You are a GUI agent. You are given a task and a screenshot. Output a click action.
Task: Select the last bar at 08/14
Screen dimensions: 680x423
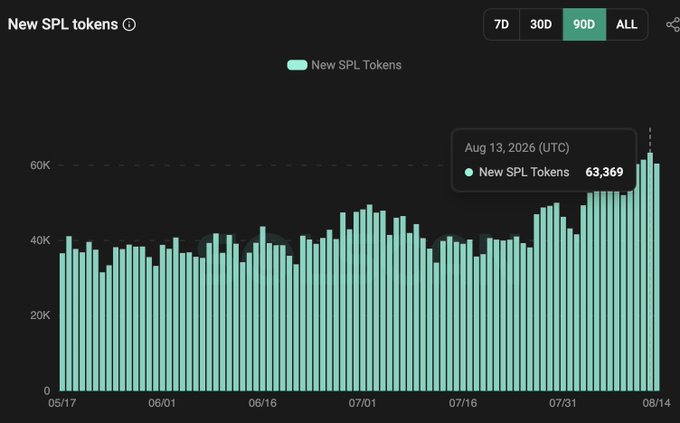(657, 277)
